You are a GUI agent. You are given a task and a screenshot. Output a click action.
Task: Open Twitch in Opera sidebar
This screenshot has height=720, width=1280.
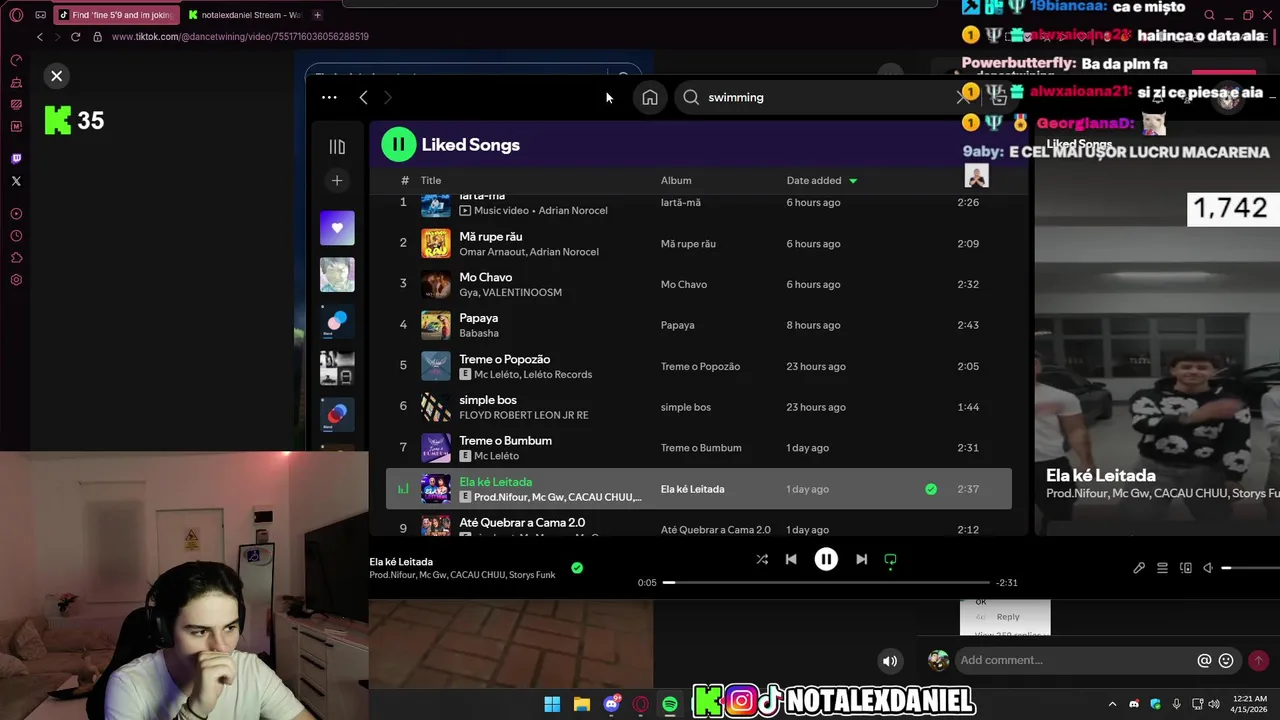[16, 159]
